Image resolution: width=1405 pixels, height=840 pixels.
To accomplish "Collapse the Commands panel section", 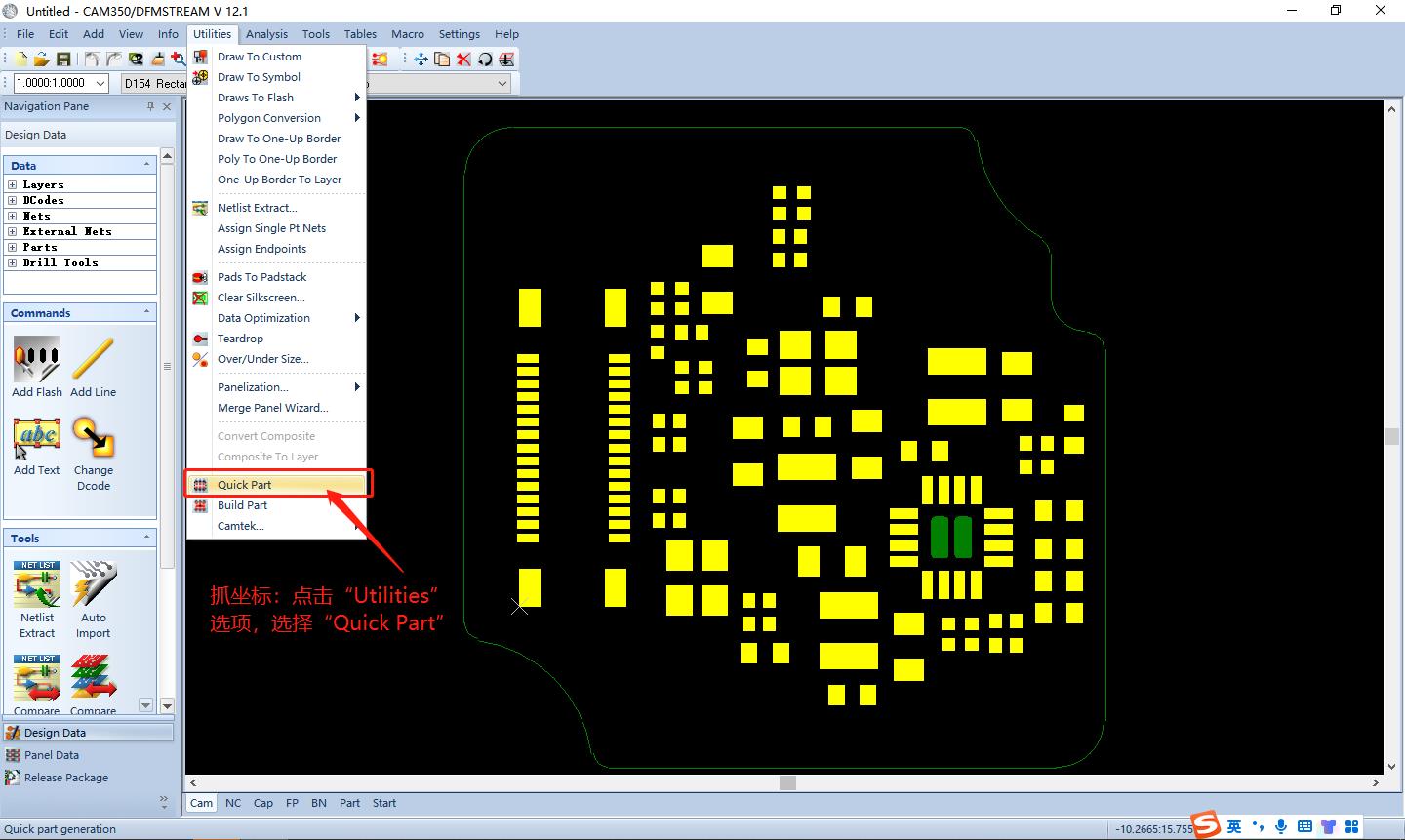I will tap(147, 312).
